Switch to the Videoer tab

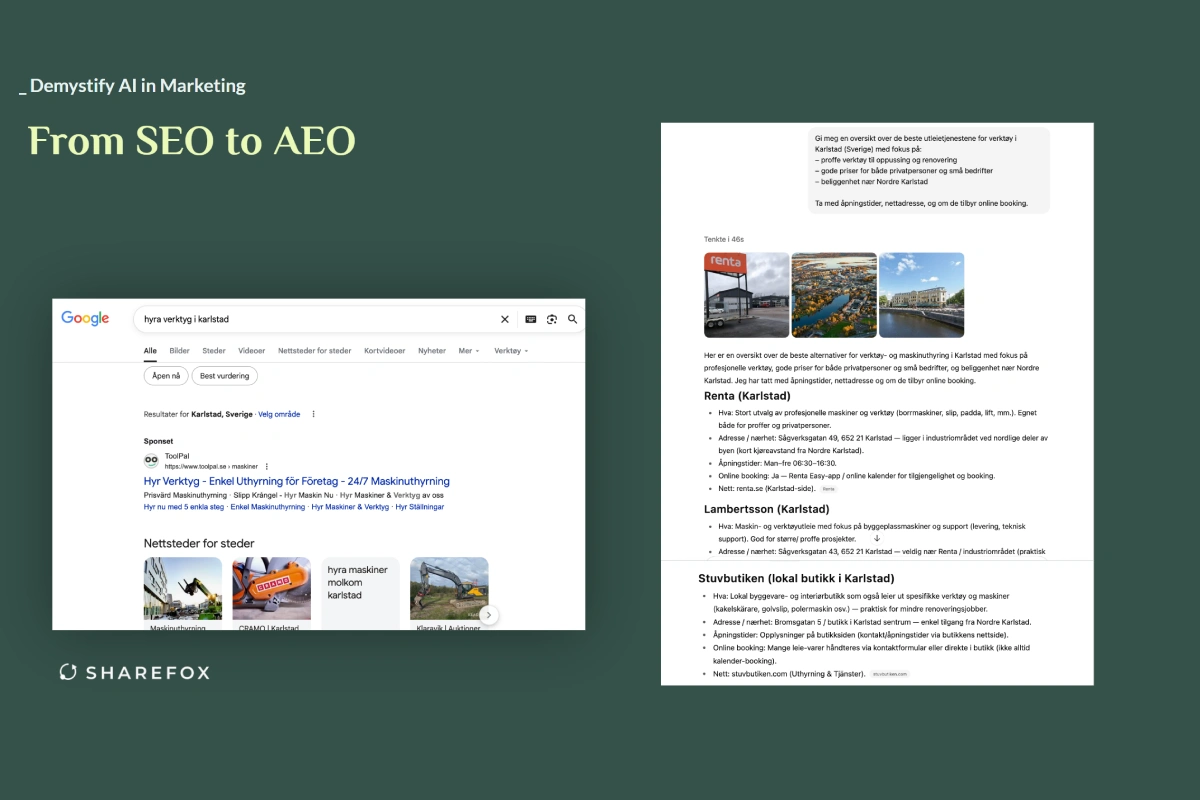pyautogui.click(x=252, y=351)
